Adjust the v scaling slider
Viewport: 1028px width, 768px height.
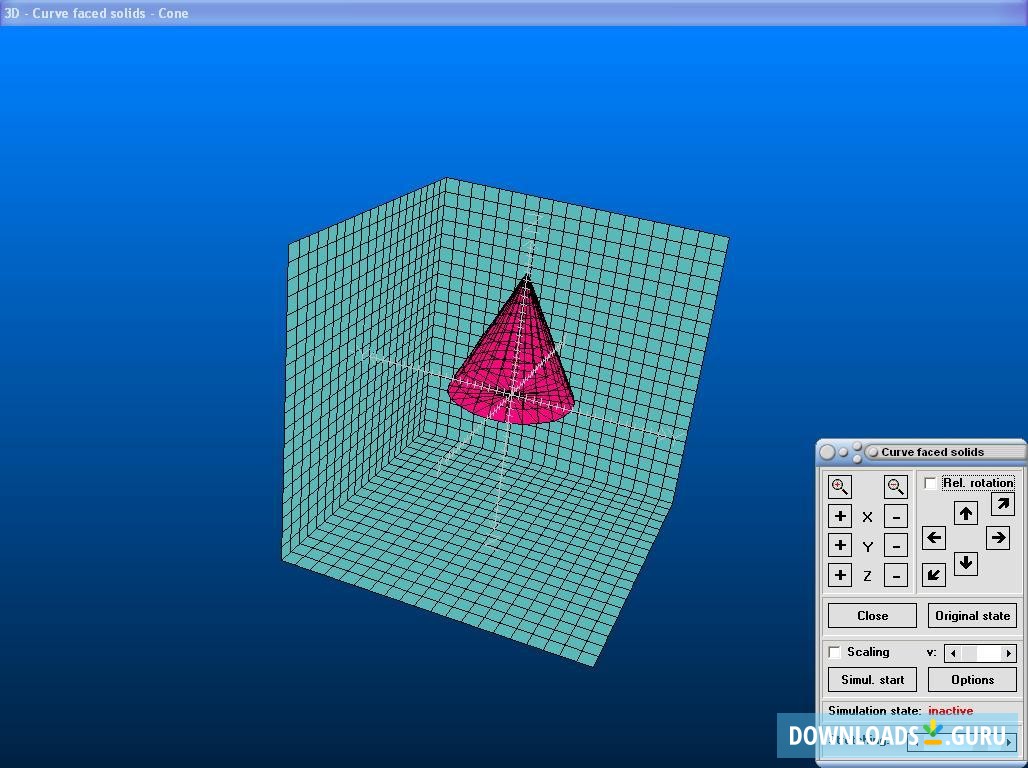(980, 652)
